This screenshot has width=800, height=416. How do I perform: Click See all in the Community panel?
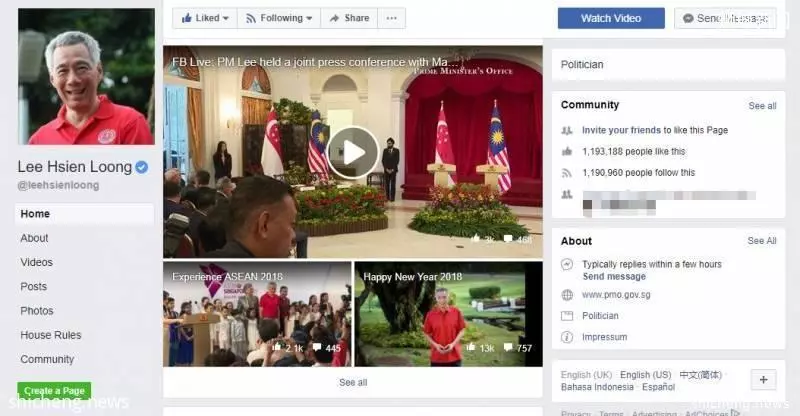pyautogui.click(x=762, y=106)
